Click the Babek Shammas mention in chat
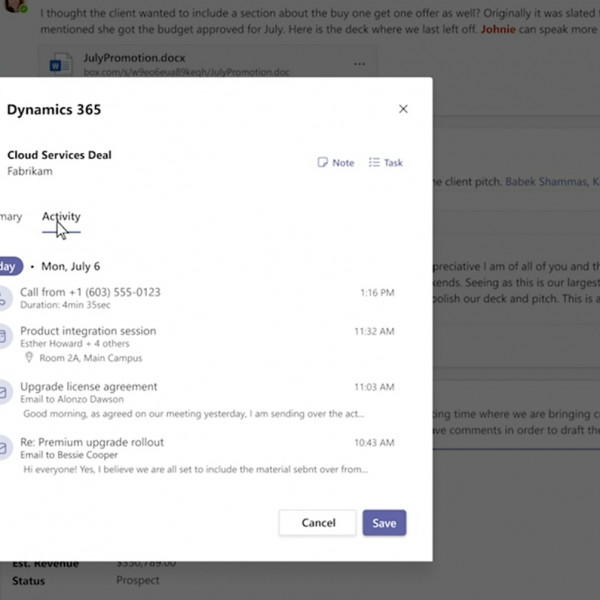 point(546,181)
